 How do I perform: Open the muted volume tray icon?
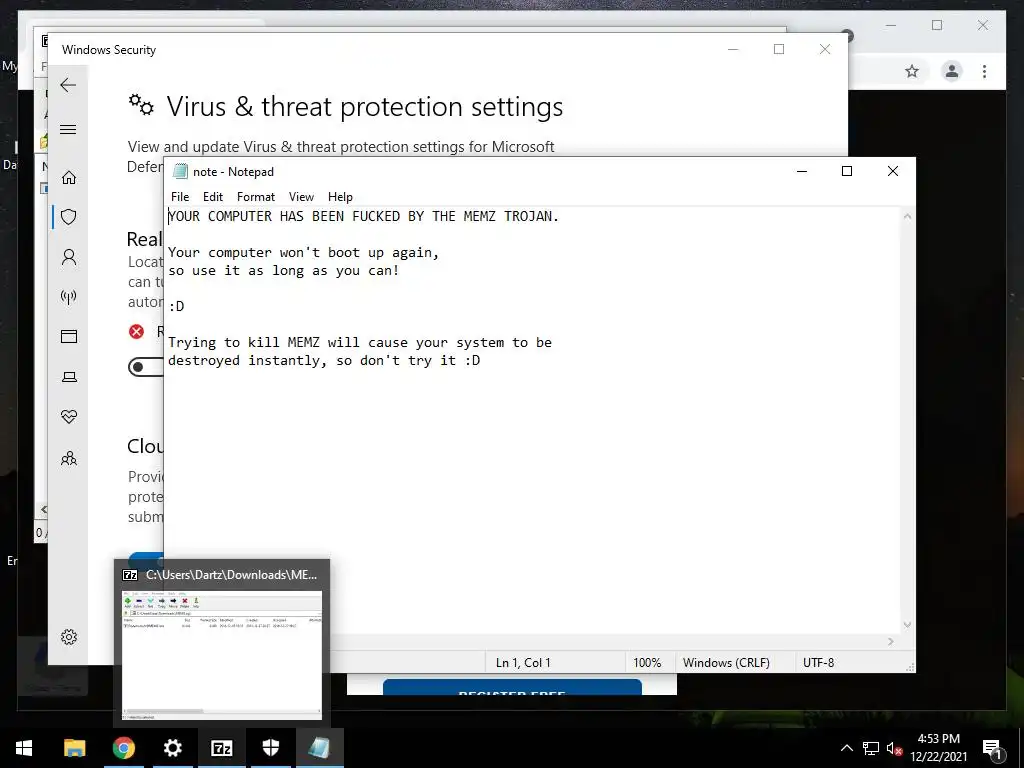895,748
